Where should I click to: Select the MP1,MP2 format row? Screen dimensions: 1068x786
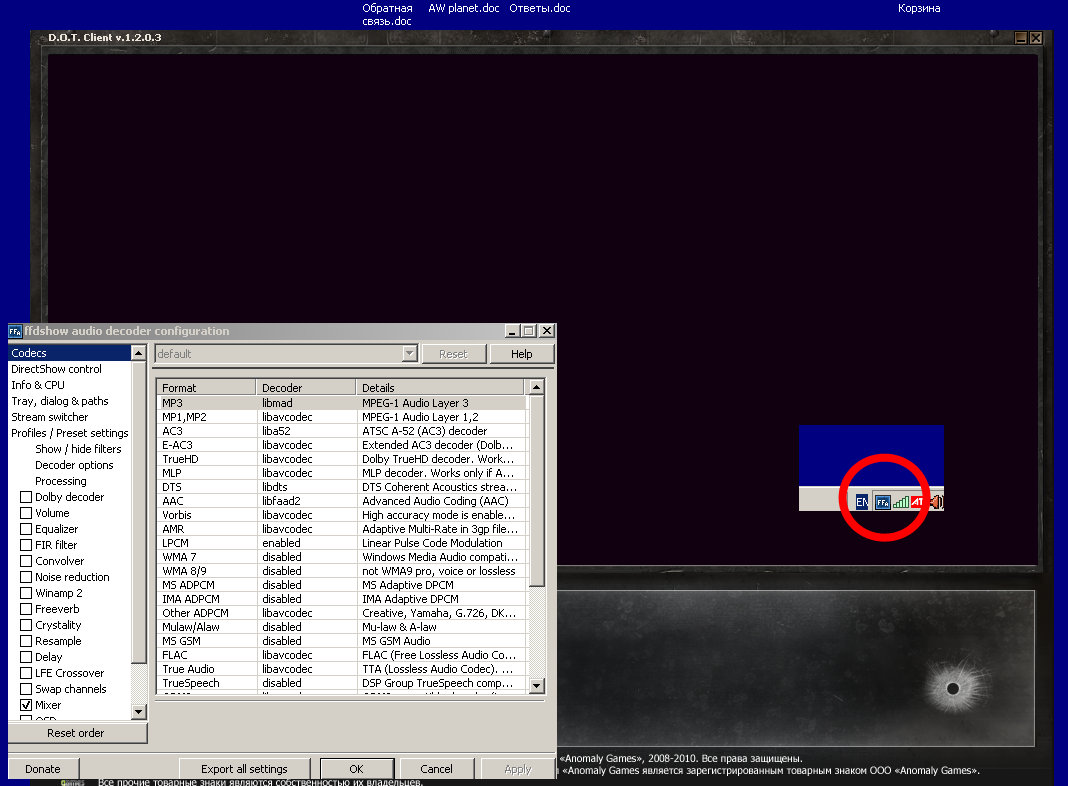[342, 417]
